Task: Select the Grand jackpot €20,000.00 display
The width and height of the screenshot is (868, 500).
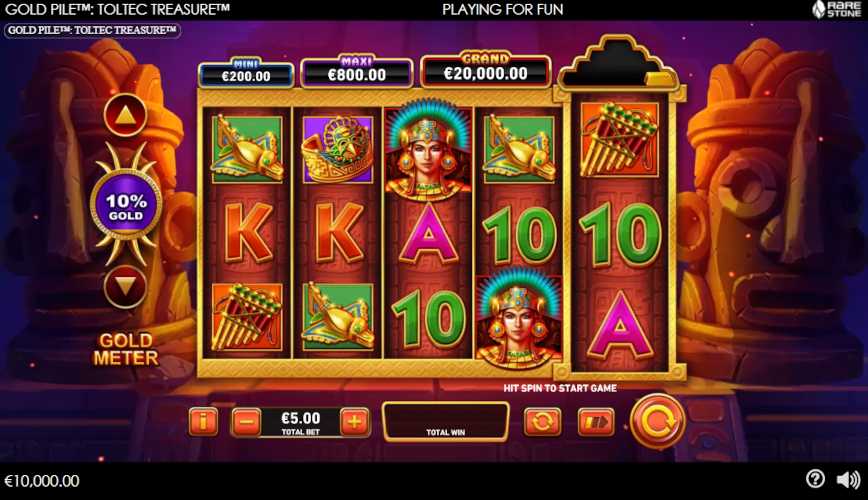Action: pos(485,71)
